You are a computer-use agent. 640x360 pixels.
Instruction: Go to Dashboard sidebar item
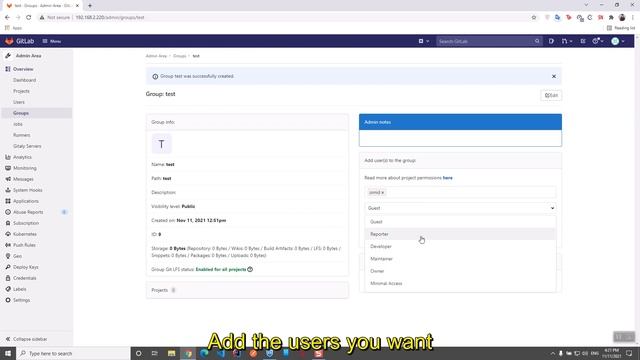tap(24, 80)
